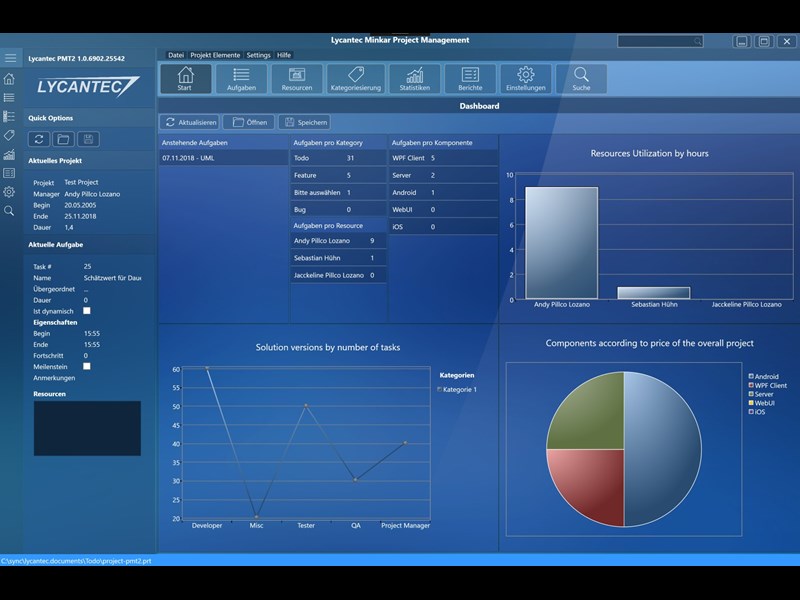Open the Projekt Elemente menu
The image size is (800, 600).
pos(215,55)
